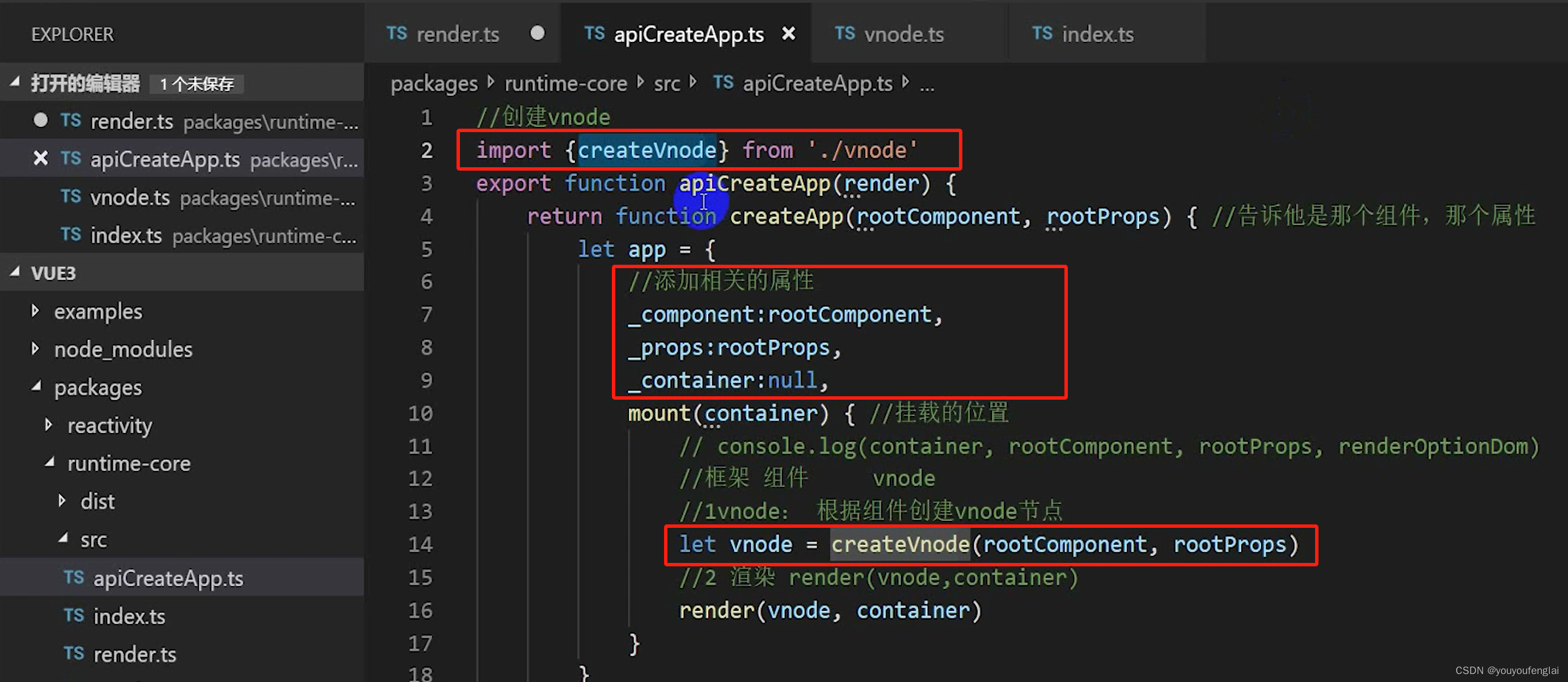This screenshot has height=682, width=1568.
Task: Collapse the open editors section
Action: (15, 82)
